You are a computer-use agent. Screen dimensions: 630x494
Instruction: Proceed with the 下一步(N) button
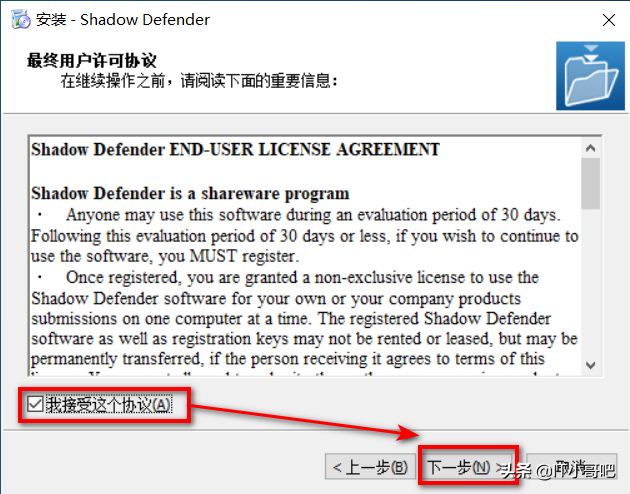pyautogui.click(x=468, y=467)
